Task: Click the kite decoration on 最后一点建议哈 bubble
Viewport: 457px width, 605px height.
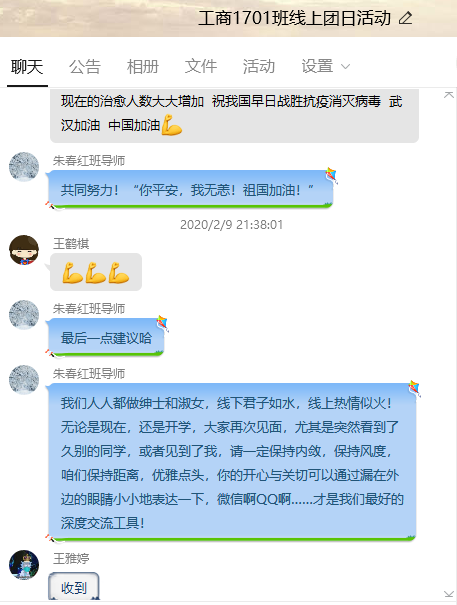Action: tap(162, 323)
